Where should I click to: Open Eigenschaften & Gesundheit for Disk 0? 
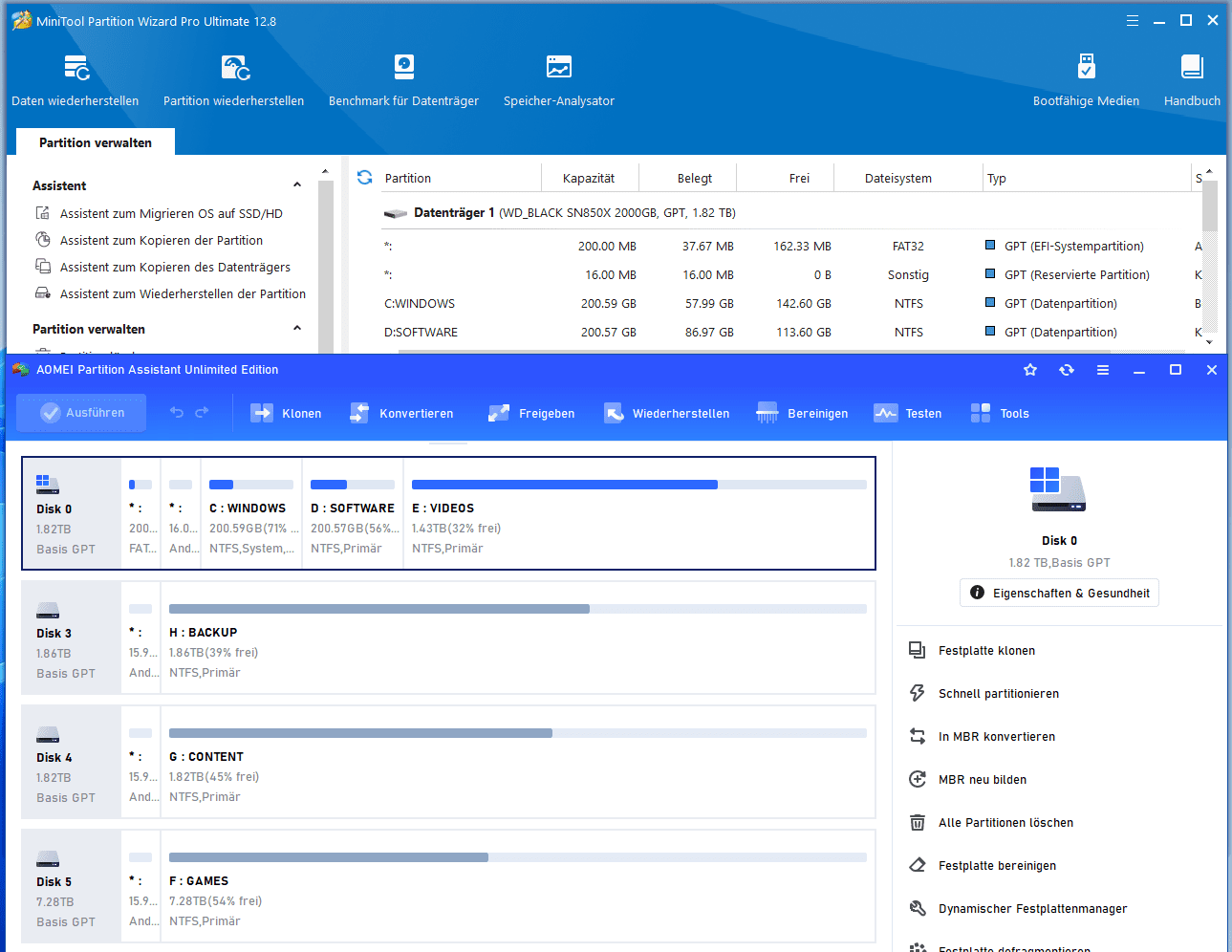(1059, 593)
